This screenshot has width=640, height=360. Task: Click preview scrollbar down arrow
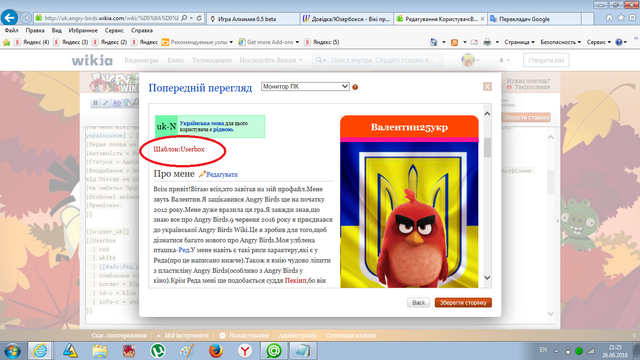pyautogui.click(x=487, y=278)
